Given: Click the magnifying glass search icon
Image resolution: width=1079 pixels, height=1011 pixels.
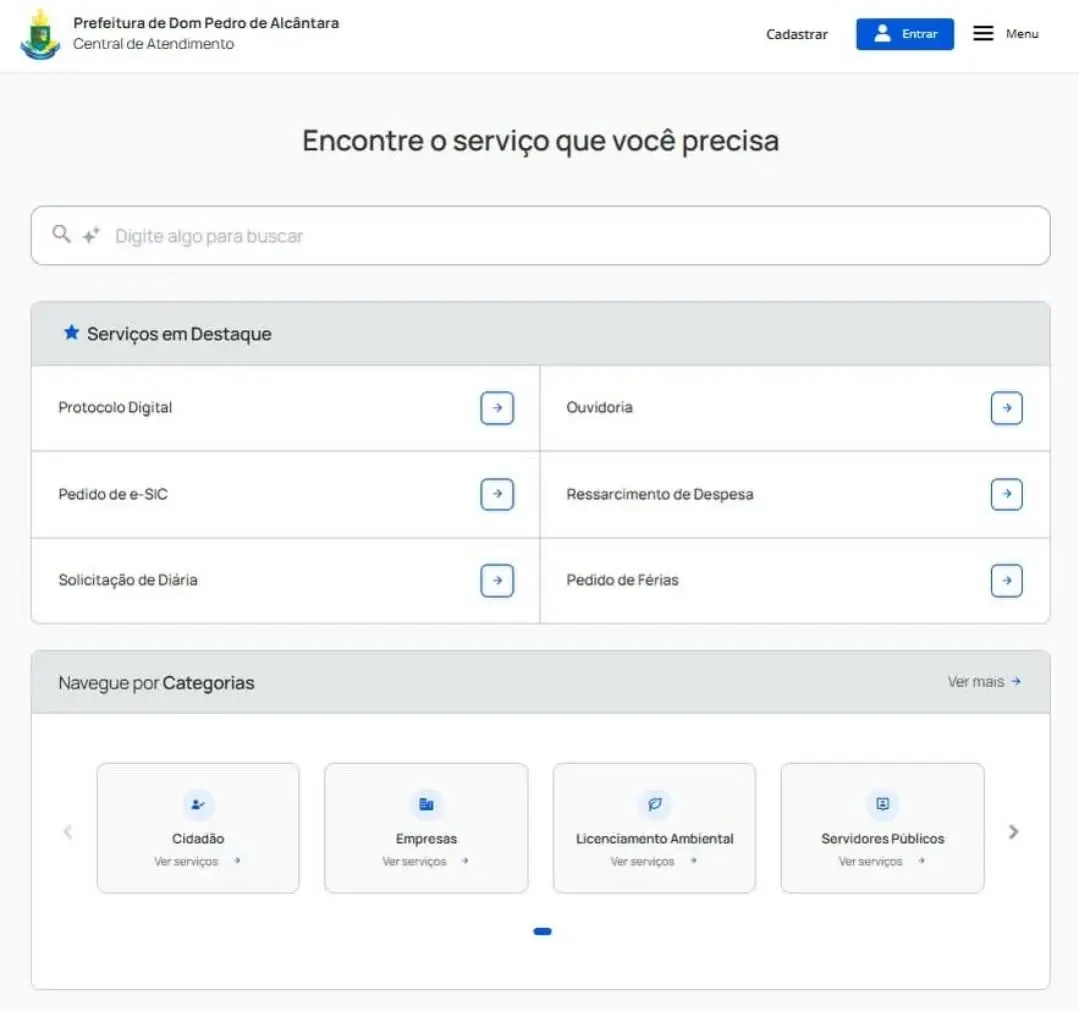Looking at the screenshot, I should tap(62, 235).
